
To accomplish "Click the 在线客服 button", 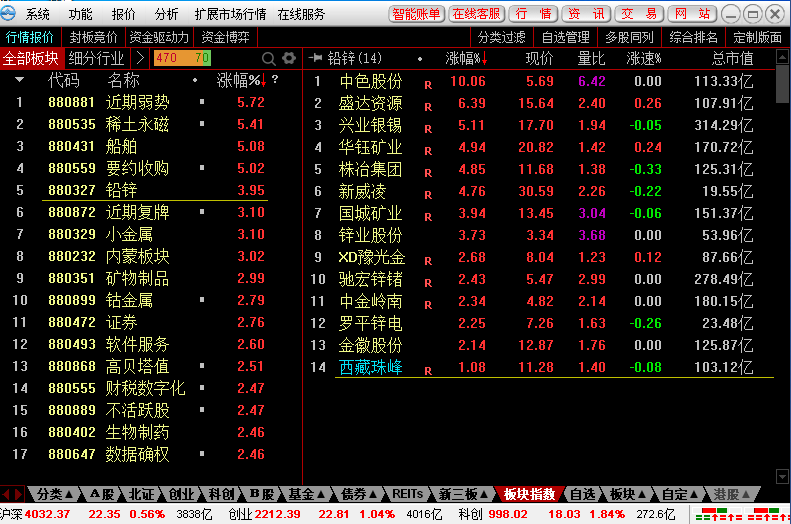I will 476,14.
